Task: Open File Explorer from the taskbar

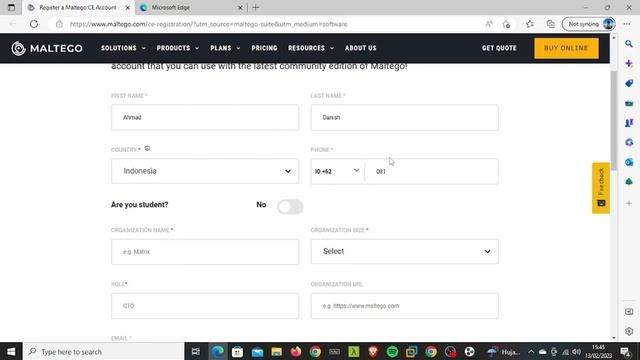Action: coord(277,351)
